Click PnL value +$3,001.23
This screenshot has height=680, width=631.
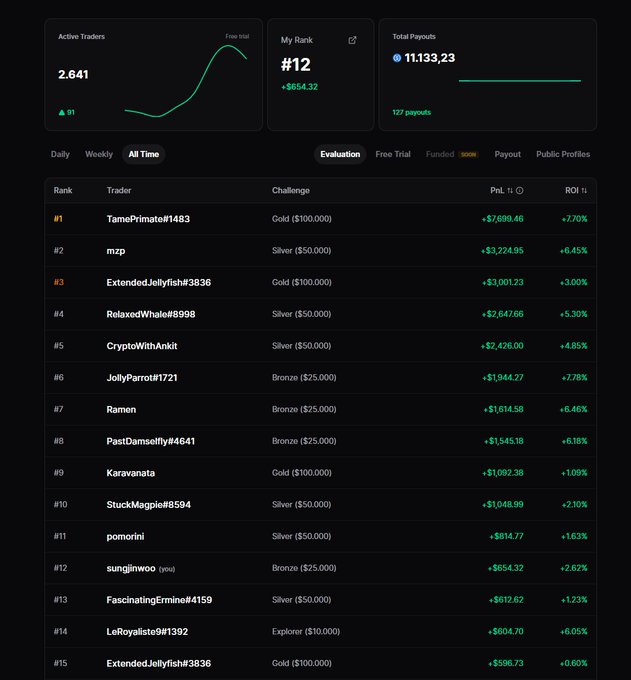[x=503, y=282]
